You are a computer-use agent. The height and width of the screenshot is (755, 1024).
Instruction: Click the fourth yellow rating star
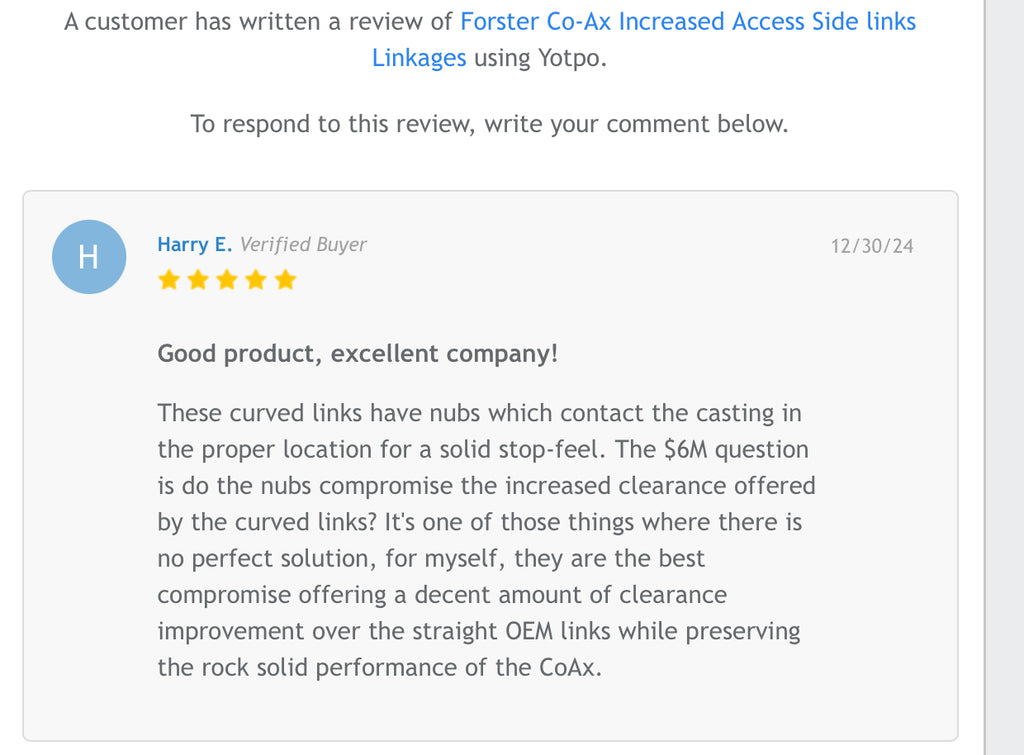pyautogui.click(x=256, y=280)
